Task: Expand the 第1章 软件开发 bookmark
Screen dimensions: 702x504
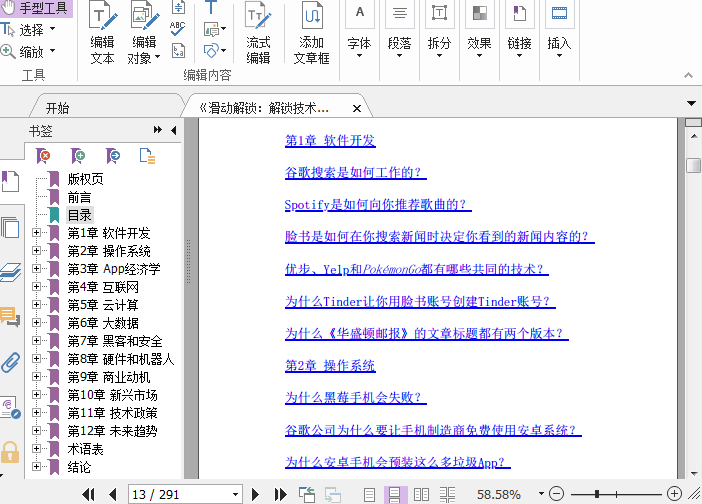Action: 37,232
